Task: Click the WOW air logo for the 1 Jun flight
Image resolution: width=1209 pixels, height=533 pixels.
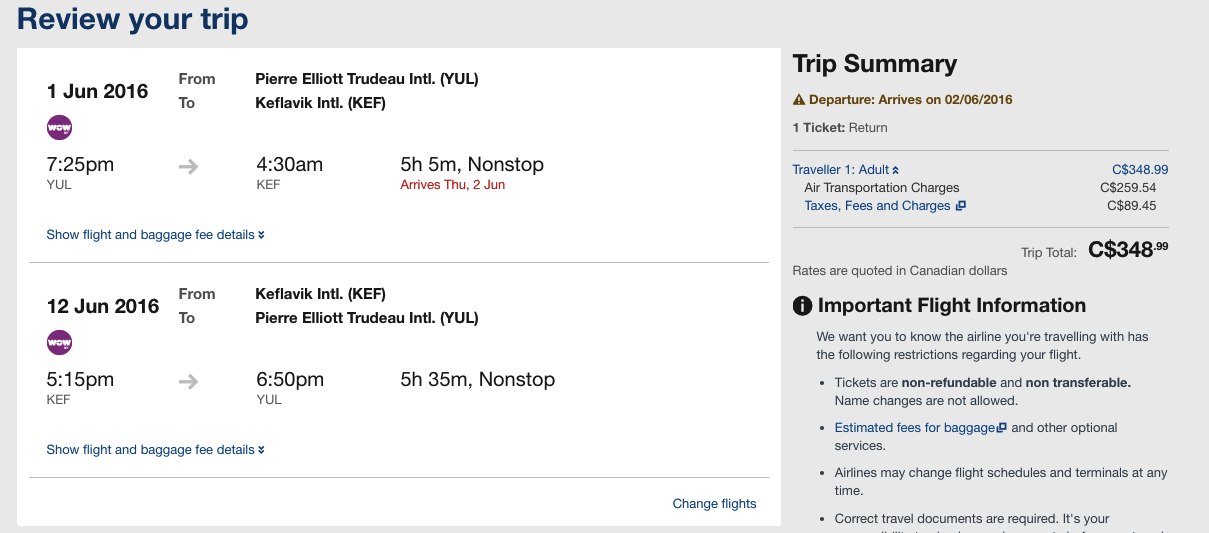Action: 60,128
